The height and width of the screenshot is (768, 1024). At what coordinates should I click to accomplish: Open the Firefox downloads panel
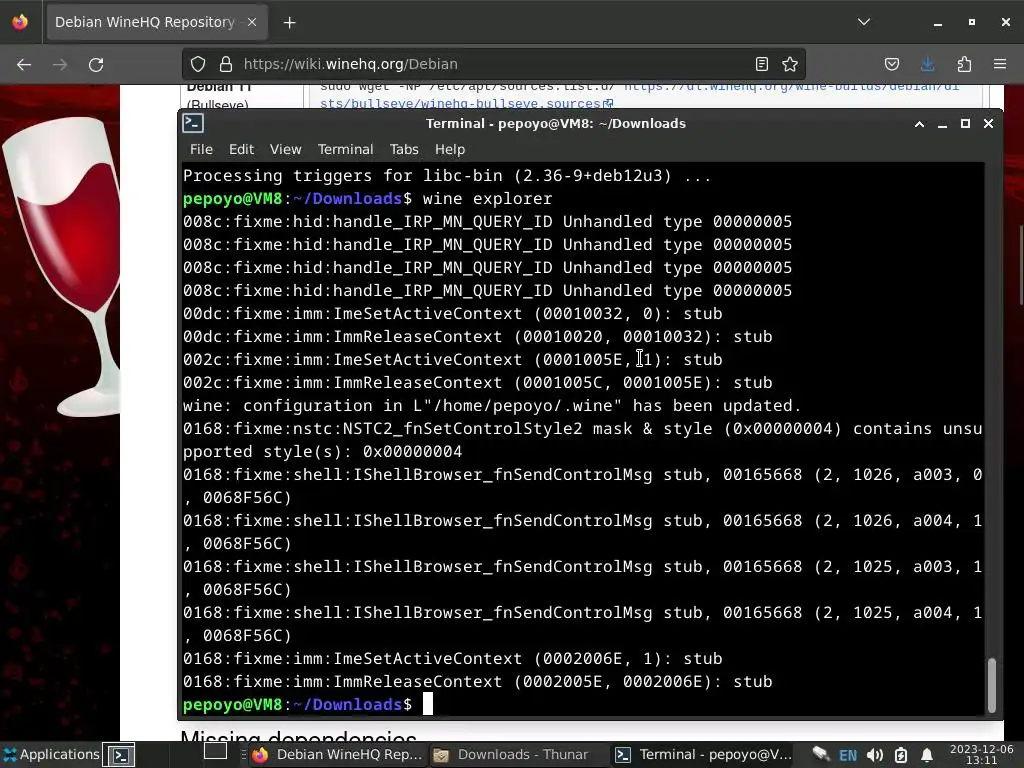[927, 64]
